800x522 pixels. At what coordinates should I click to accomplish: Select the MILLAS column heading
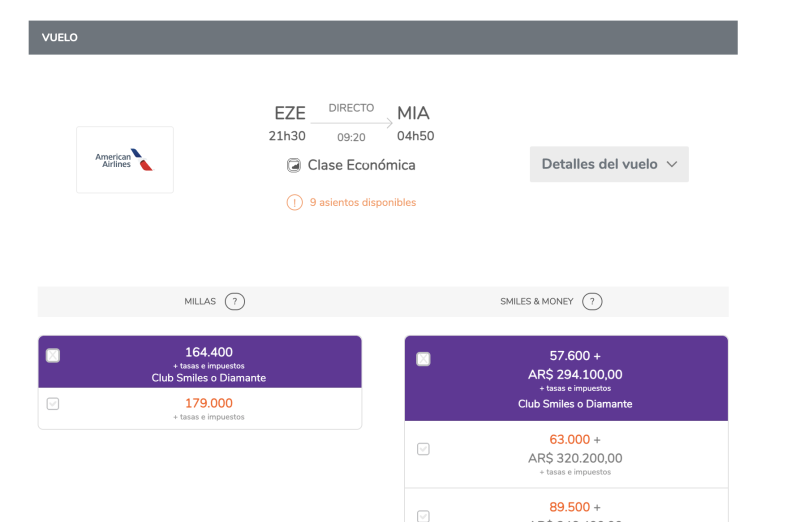[x=200, y=302]
